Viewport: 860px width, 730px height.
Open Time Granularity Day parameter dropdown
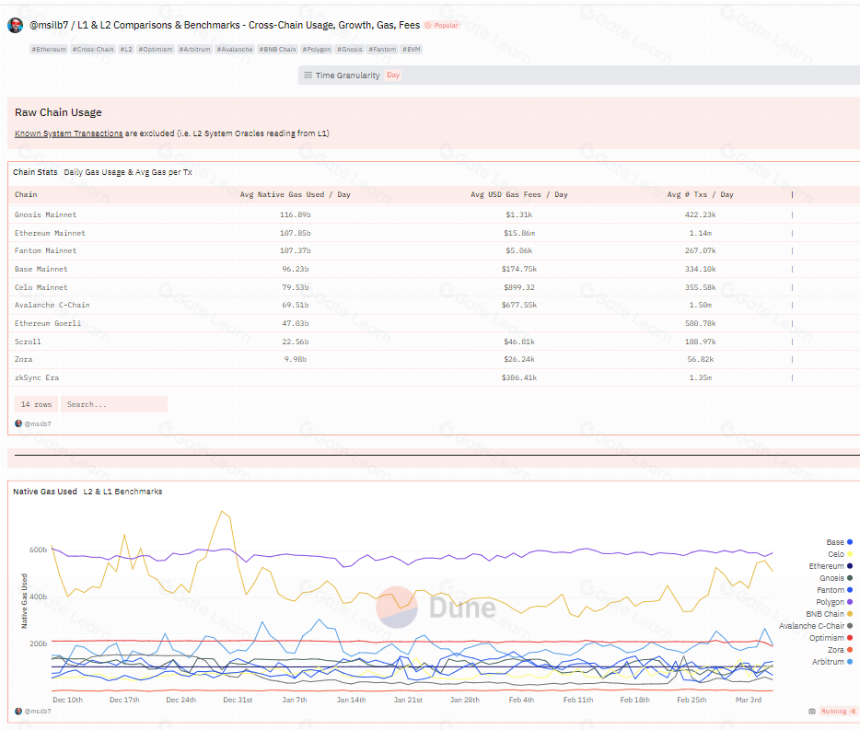(x=393, y=75)
